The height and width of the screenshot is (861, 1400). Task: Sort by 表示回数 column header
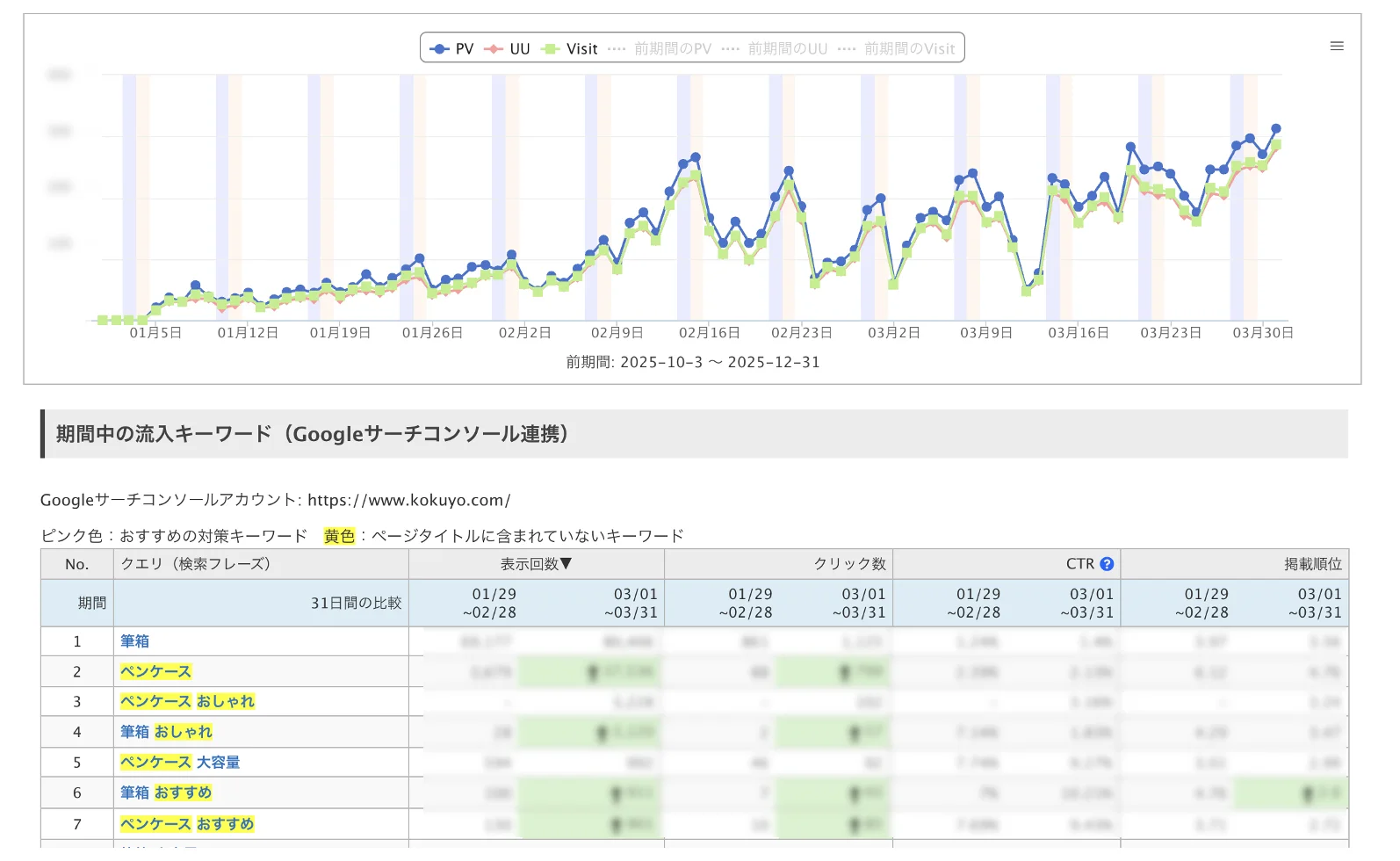pyautogui.click(x=536, y=564)
